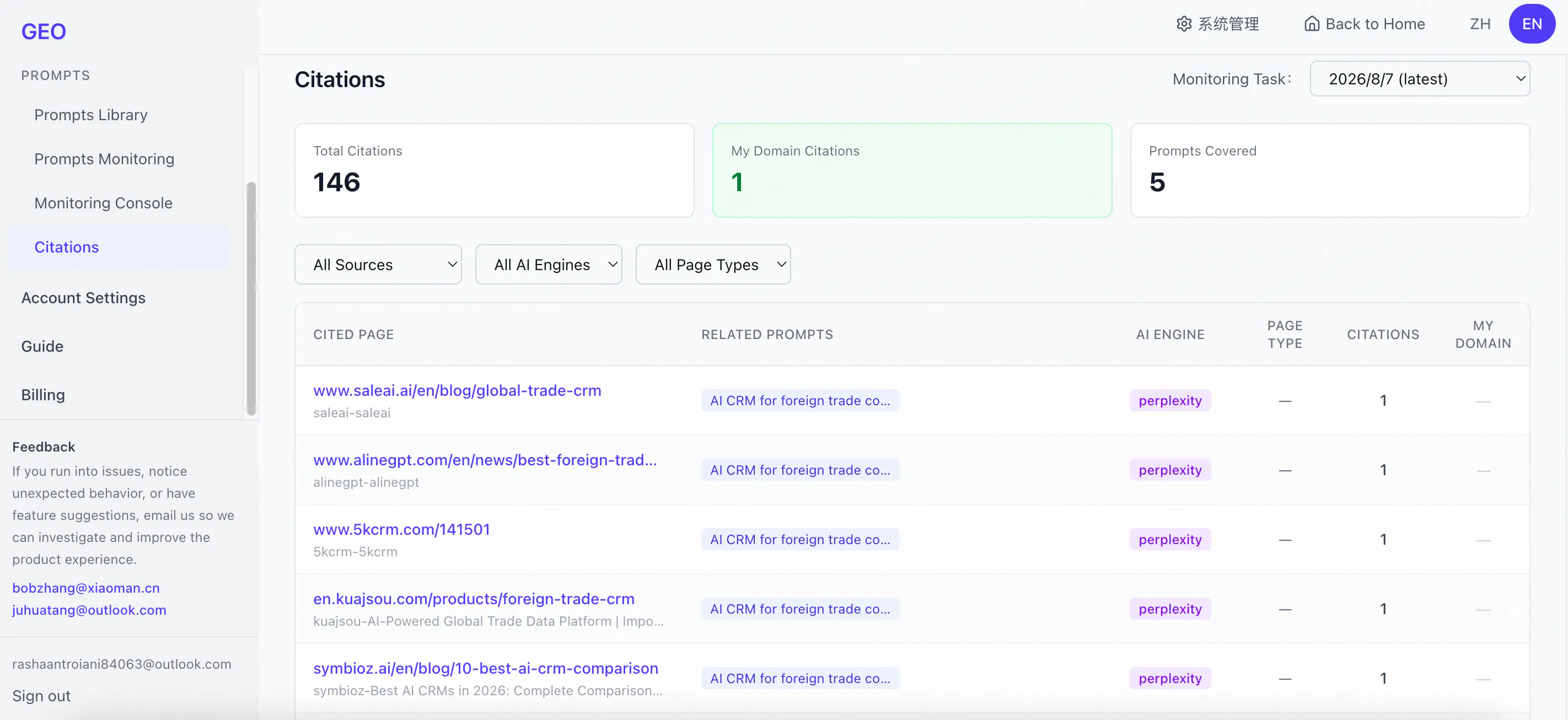Open Prompts Library in sidebar
The image size is (1568, 720).
[91, 115]
